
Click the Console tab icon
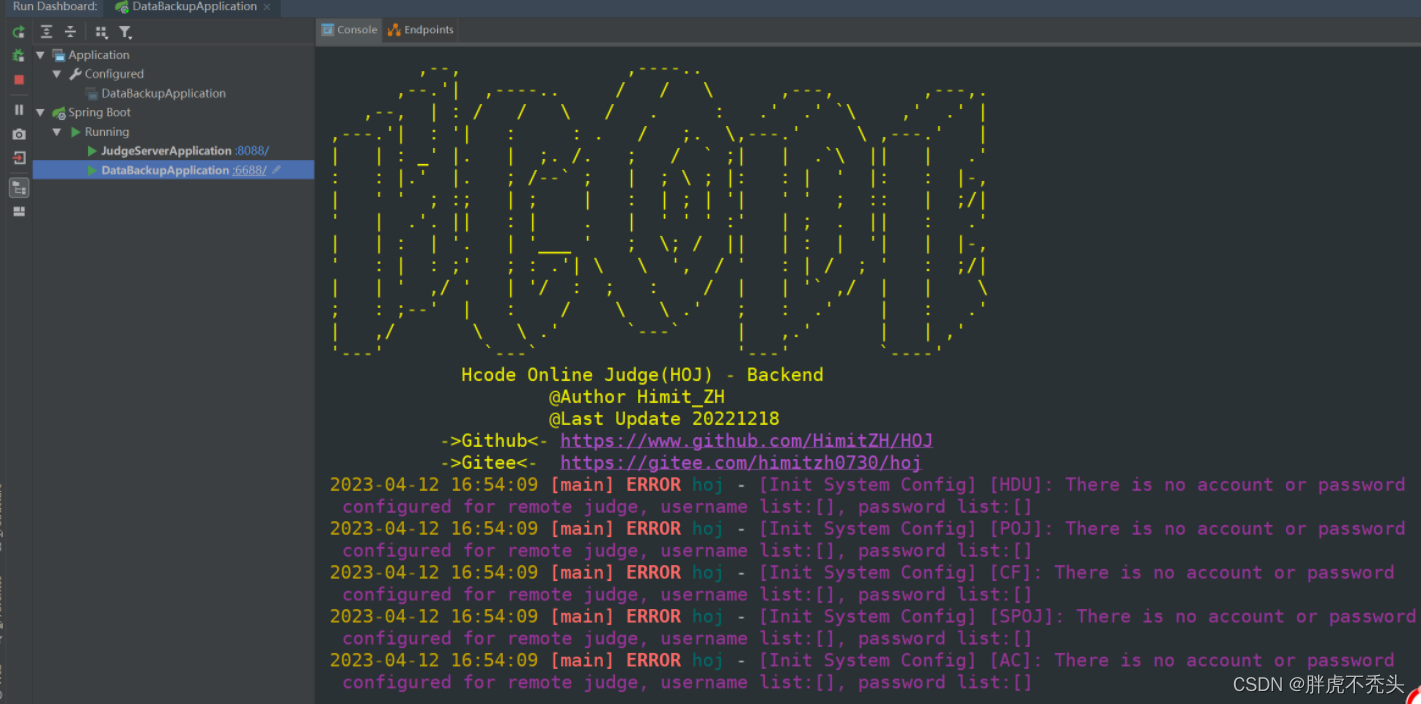[327, 30]
